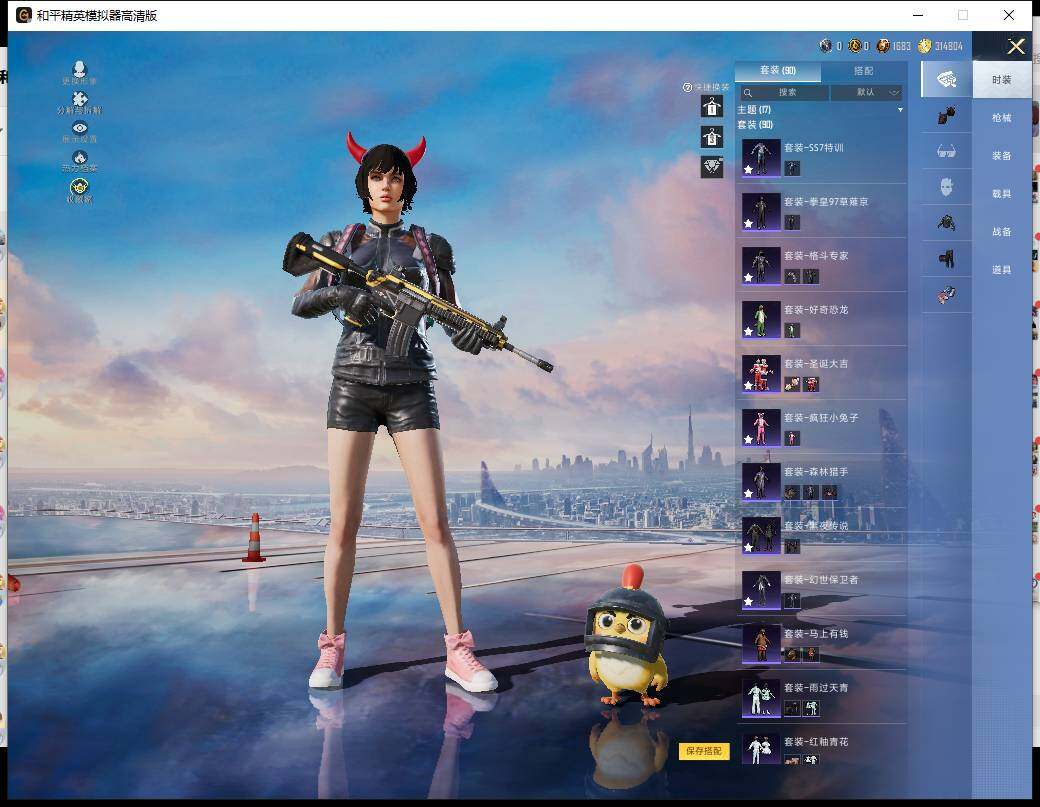Click third small item under 套装-森林猎手
1040x807 pixels.
tap(830, 492)
